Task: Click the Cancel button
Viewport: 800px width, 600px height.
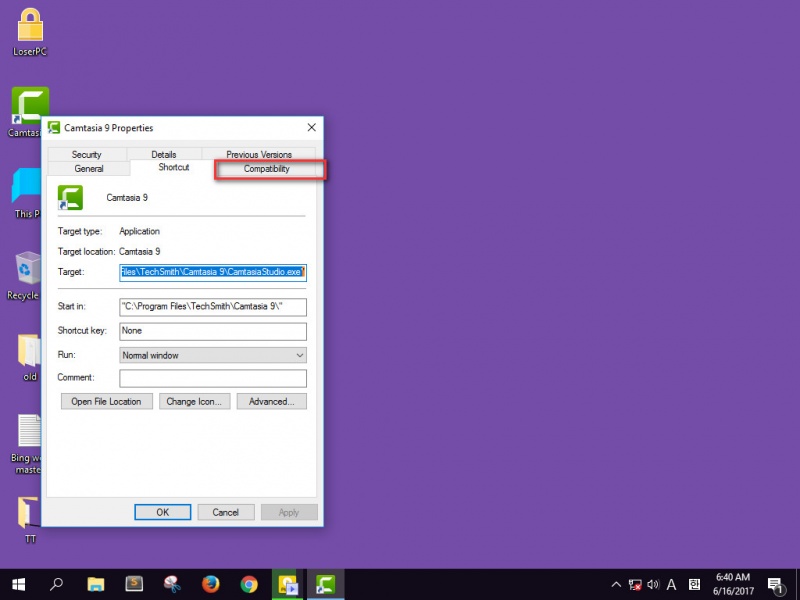Action: tap(226, 512)
